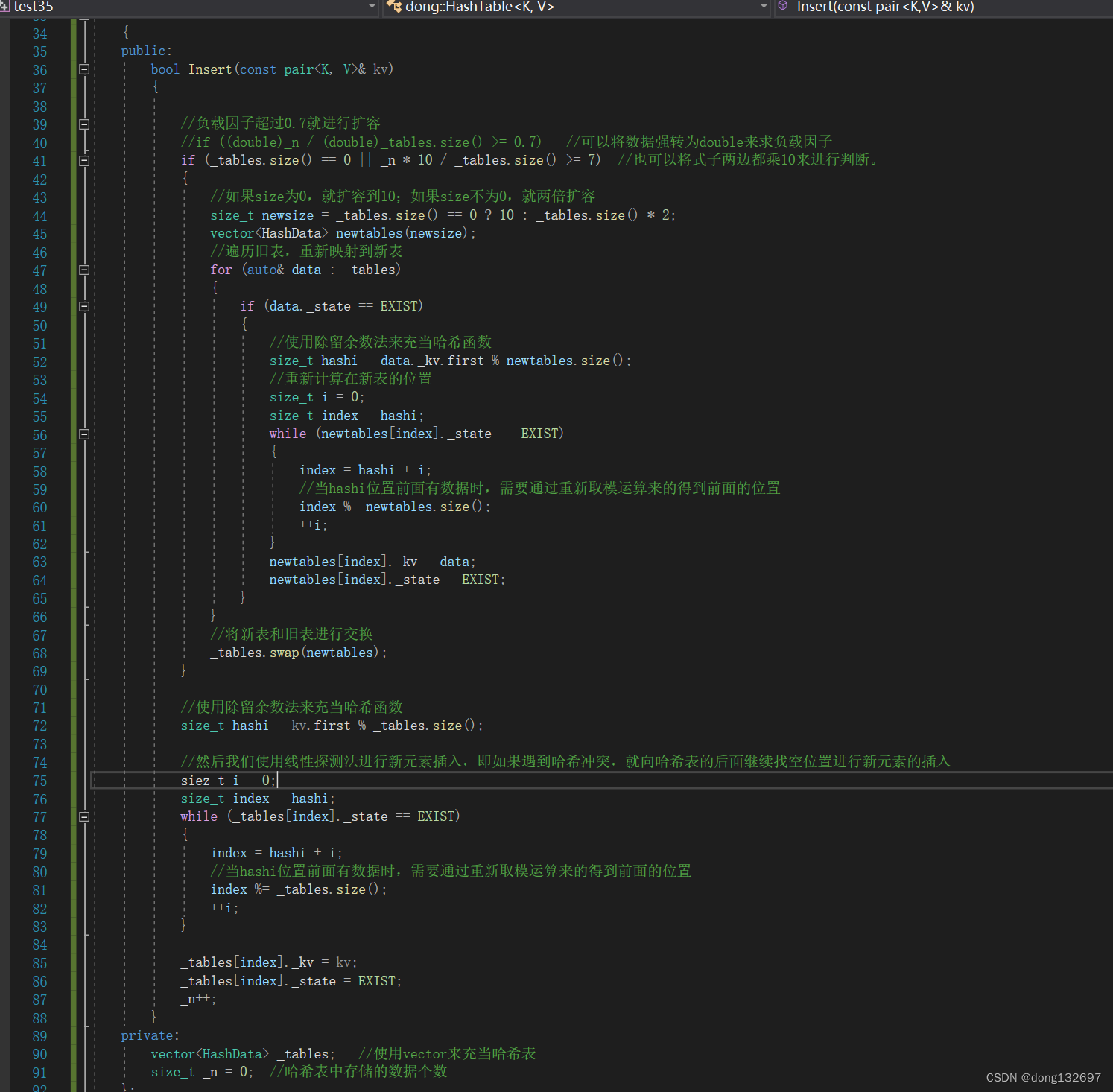
Task: Click 'newsize' variable in the size_t declaration line
Action: [288, 215]
